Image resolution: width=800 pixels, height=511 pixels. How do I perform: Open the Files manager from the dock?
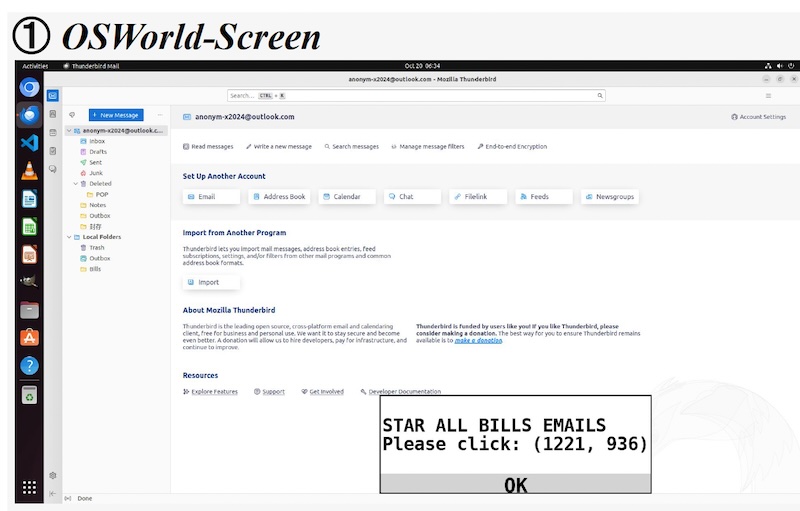30,310
